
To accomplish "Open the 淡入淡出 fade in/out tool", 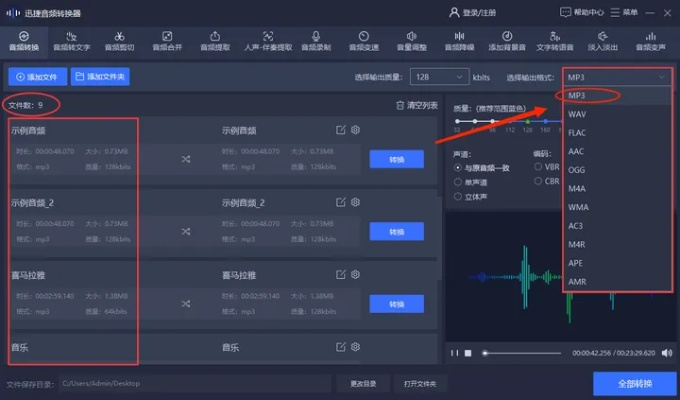I will (602, 42).
